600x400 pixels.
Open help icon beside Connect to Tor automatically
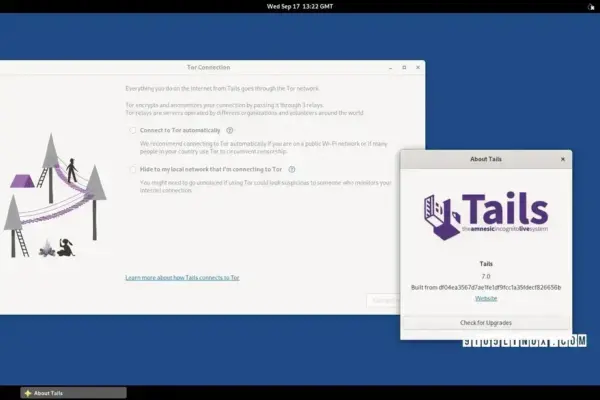[230, 131]
